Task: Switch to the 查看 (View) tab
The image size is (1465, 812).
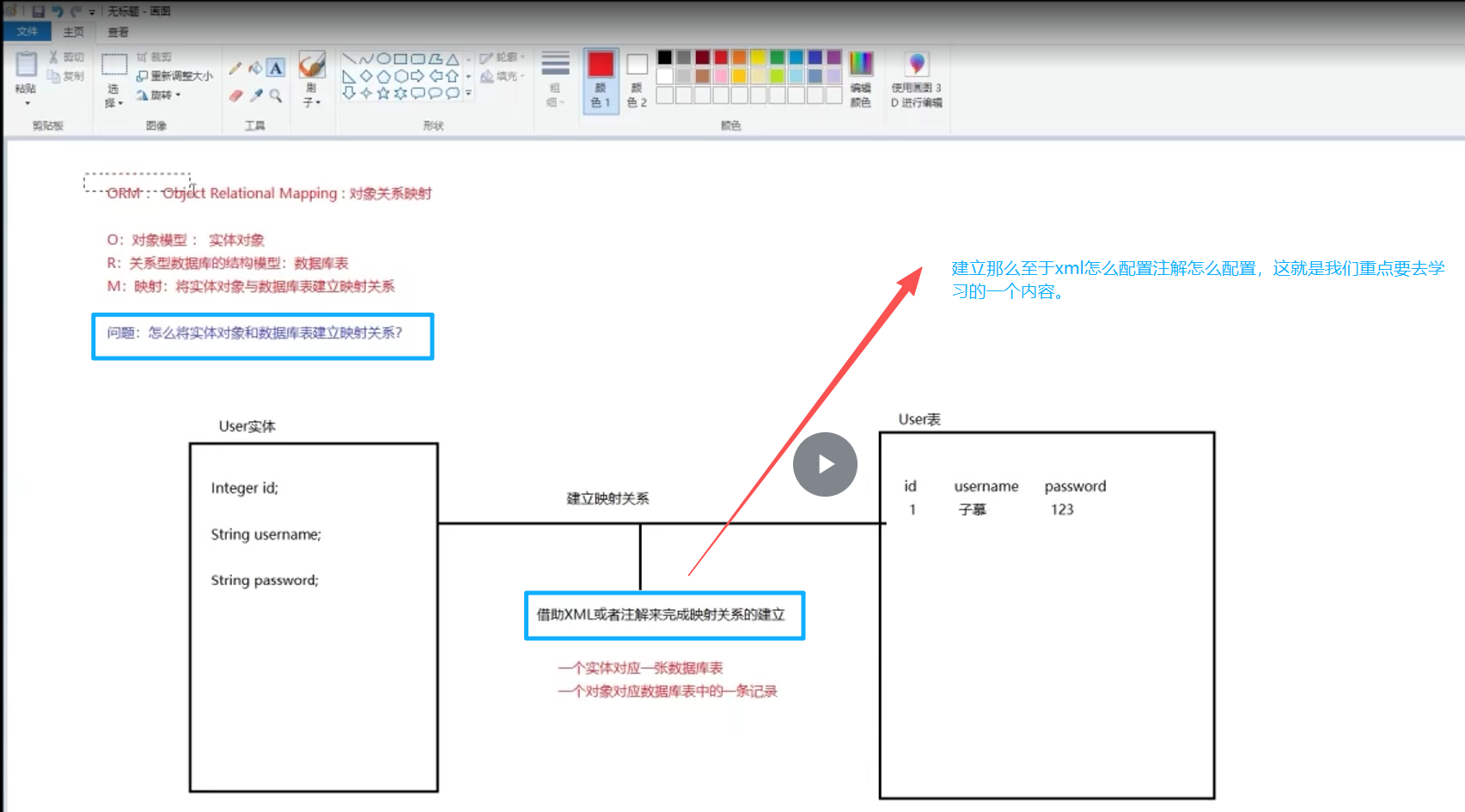Action: (x=118, y=32)
